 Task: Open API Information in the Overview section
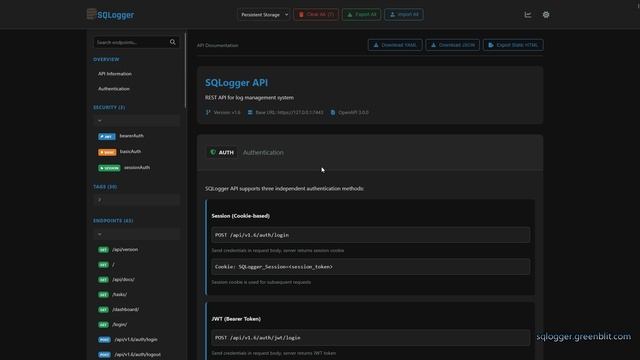[x=115, y=74]
